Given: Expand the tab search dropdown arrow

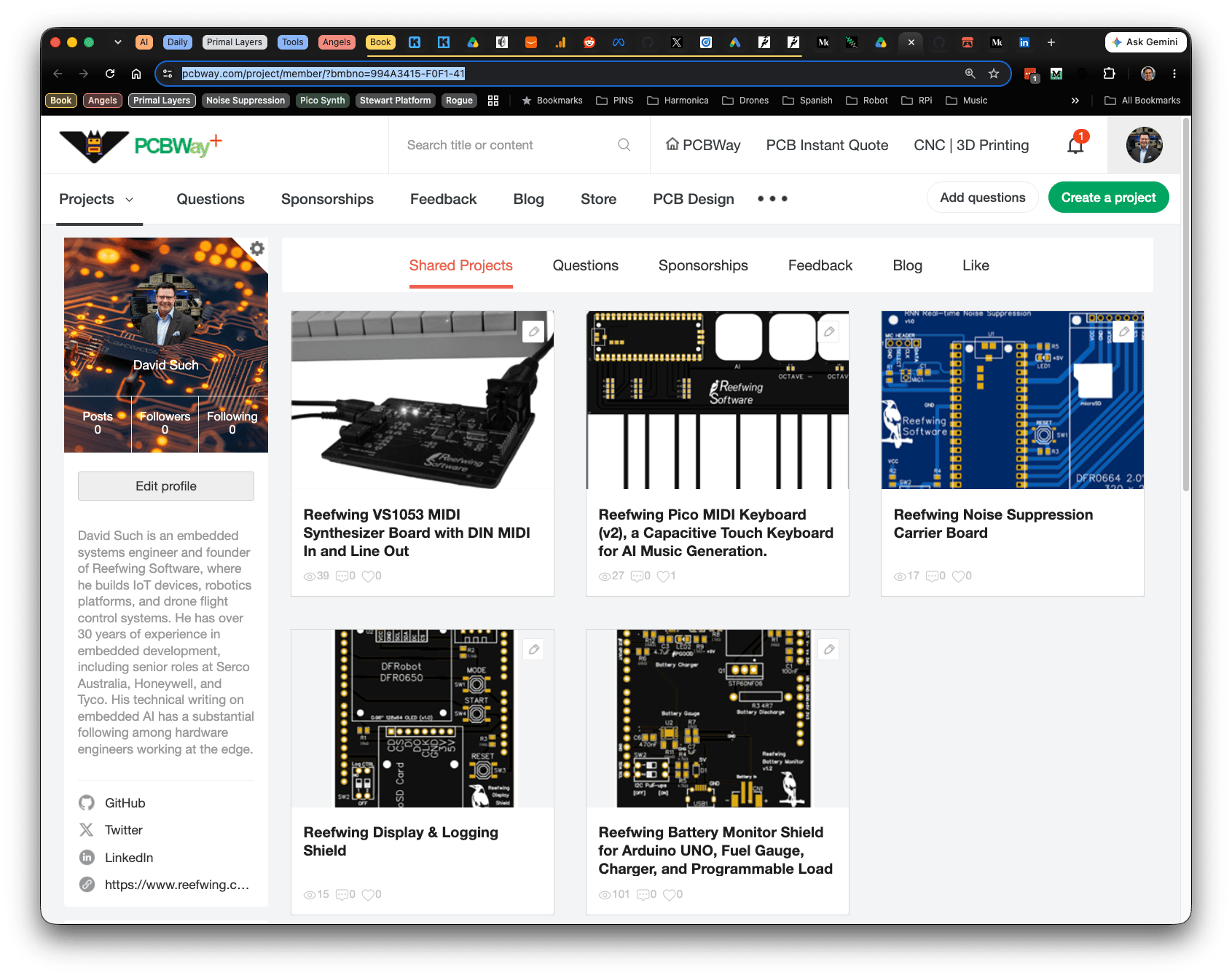Looking at the screenshot, I should click(117, 42).
